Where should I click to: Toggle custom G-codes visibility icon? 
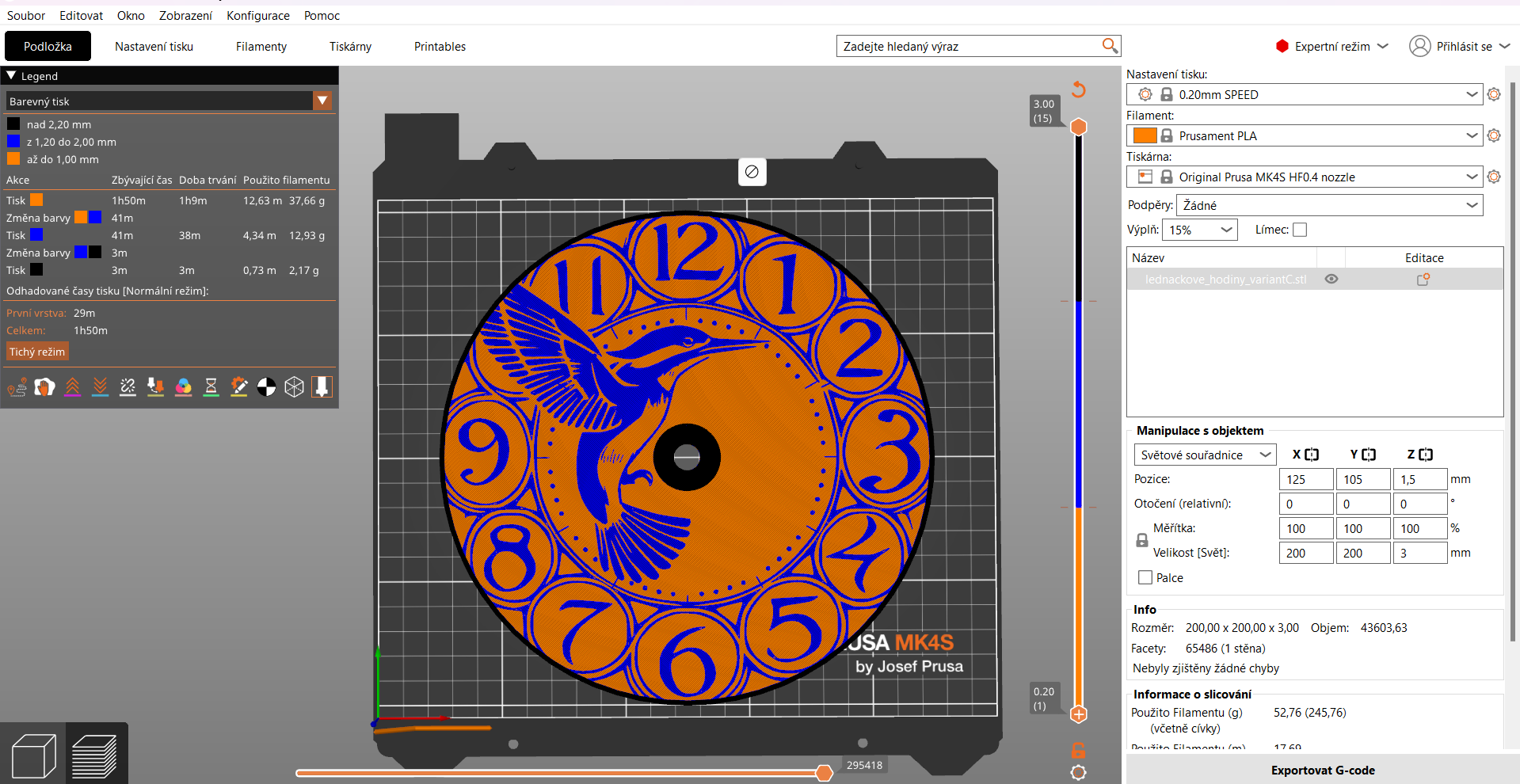[x=239, y=386]
